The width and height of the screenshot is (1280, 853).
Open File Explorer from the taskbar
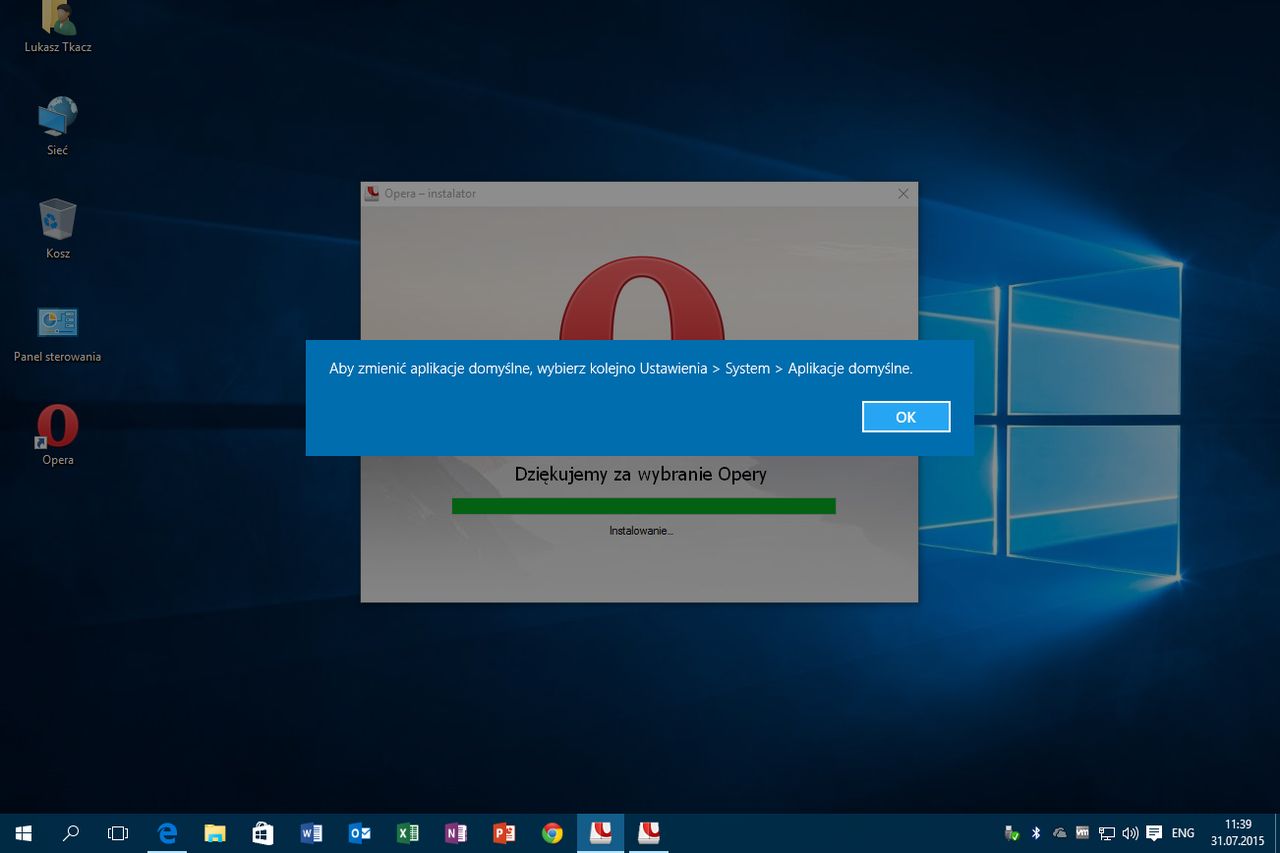pyautogui.click(x=215, y=833)
